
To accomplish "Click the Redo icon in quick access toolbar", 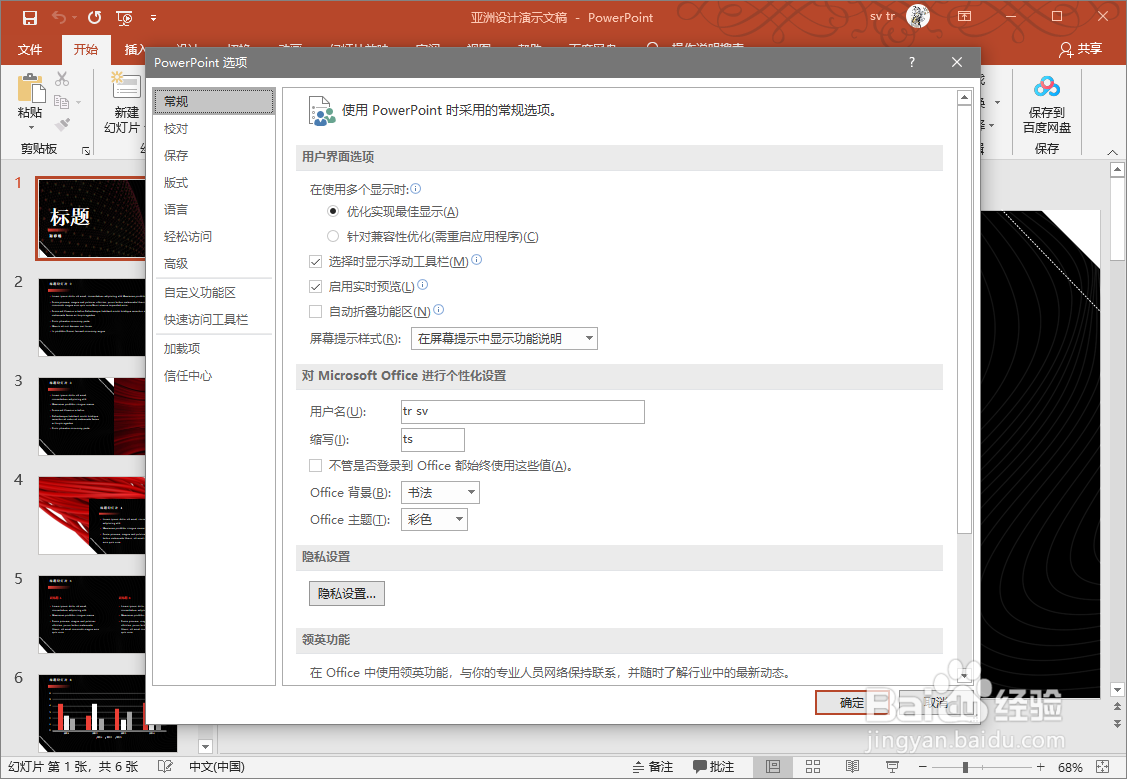I will pos(94,17).
